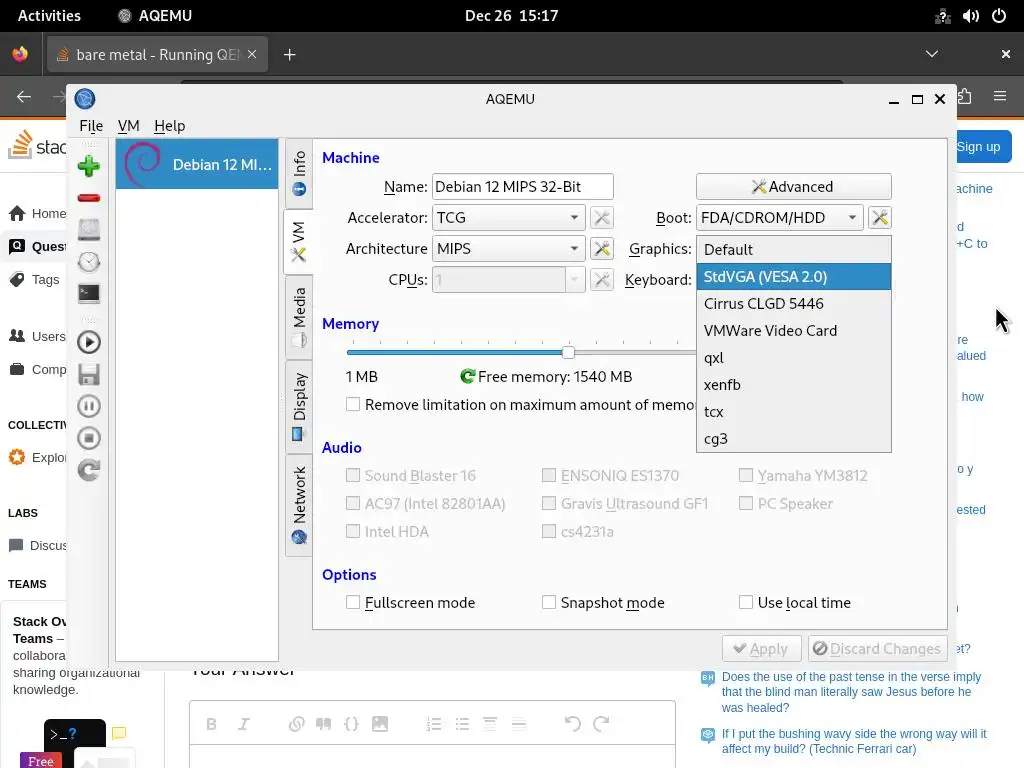Image resolution: width=1024 pixels, height=768 pixels.
Task: Open Accelerator settings wrench button
Action: point(601,217)
